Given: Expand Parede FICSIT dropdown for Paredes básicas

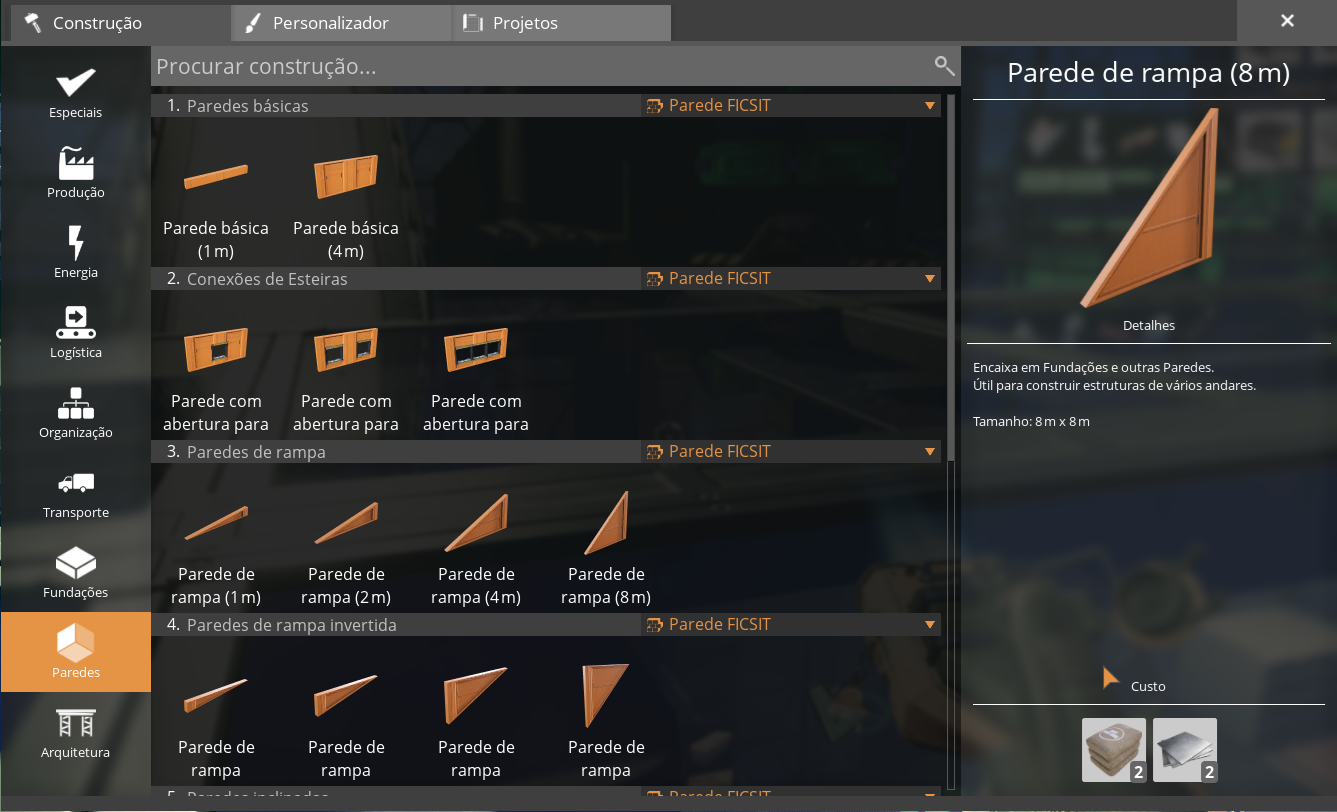Looking at the screenshot, I should pos(791,105).
